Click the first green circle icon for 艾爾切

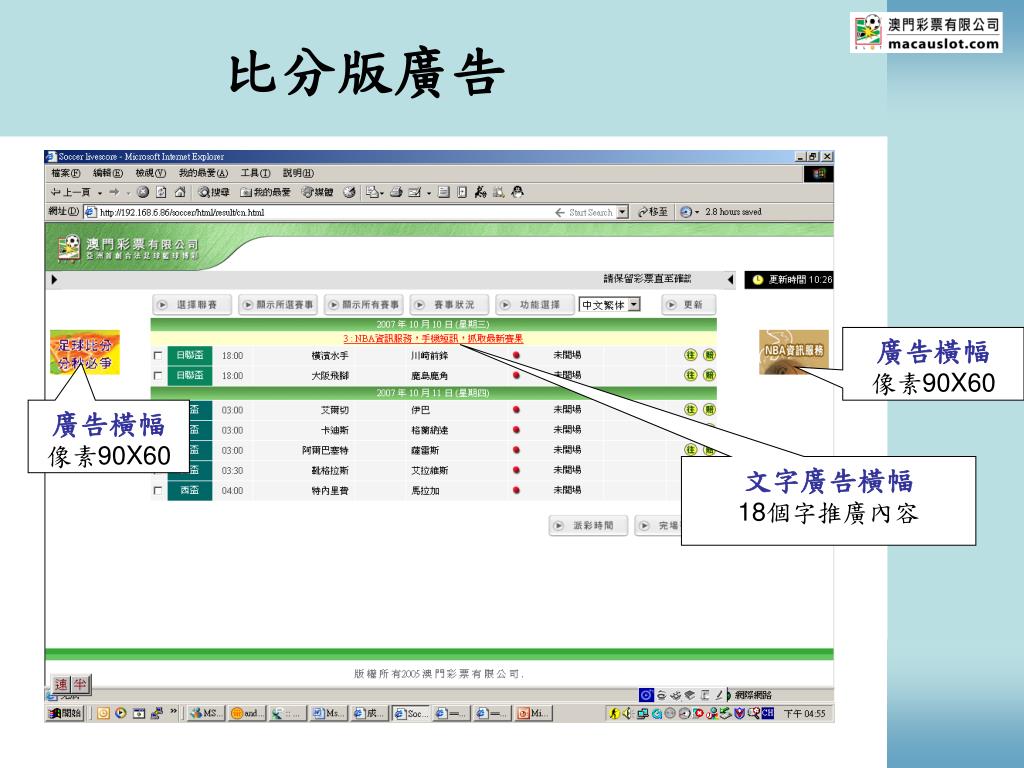(690, 409)
